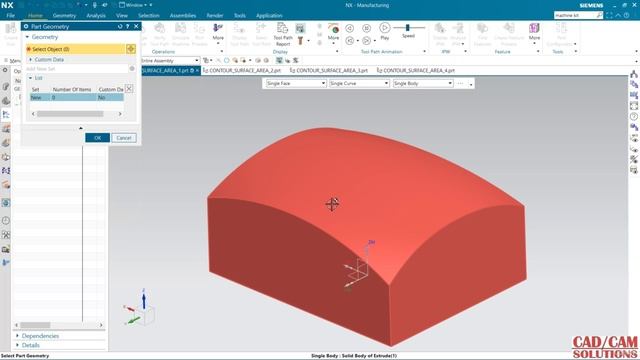Click the topmost icon in right vertical toolbar

[633, 74]
